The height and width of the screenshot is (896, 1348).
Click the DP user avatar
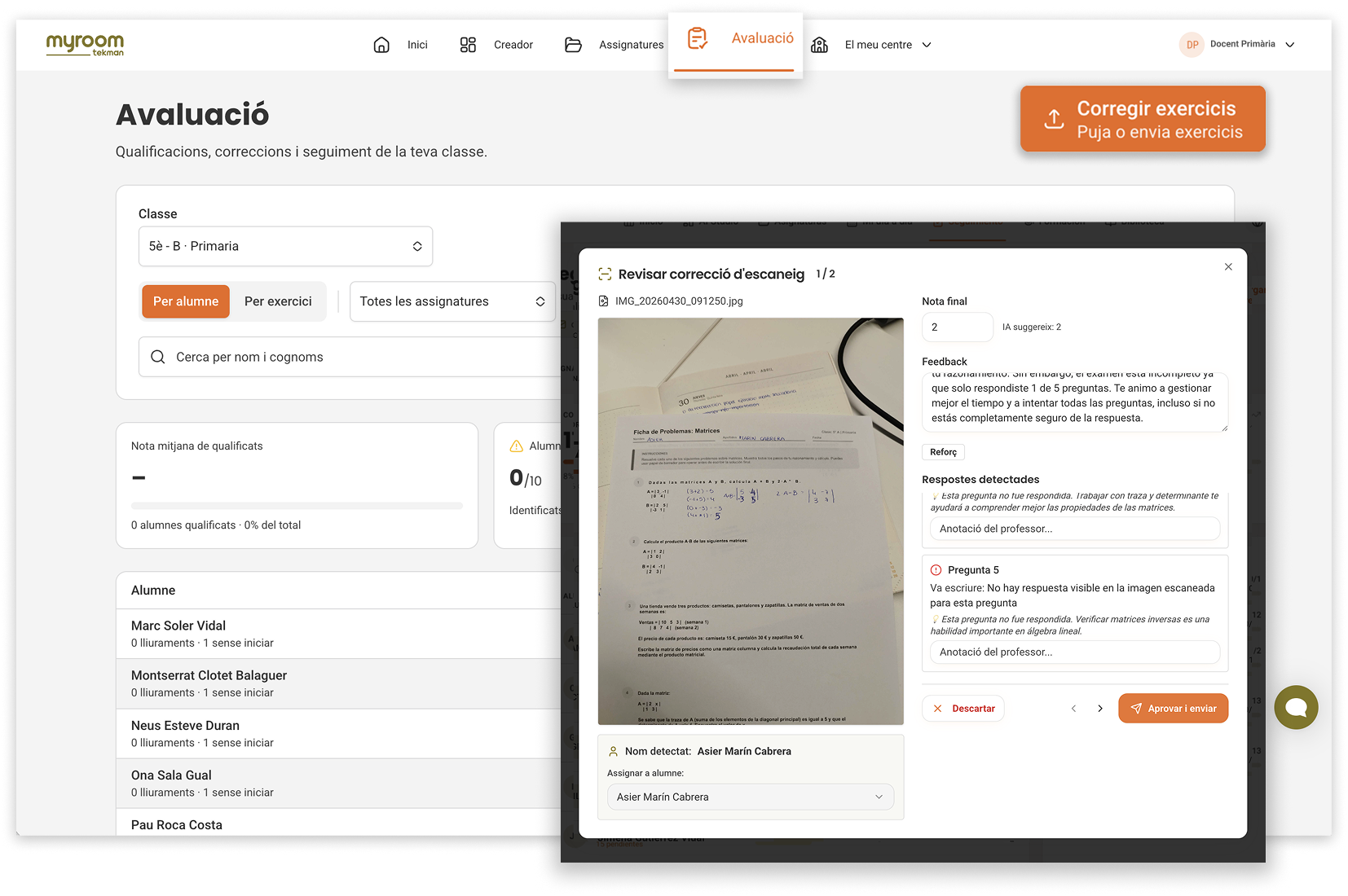pyautogui.click(x=1192, y=45)
